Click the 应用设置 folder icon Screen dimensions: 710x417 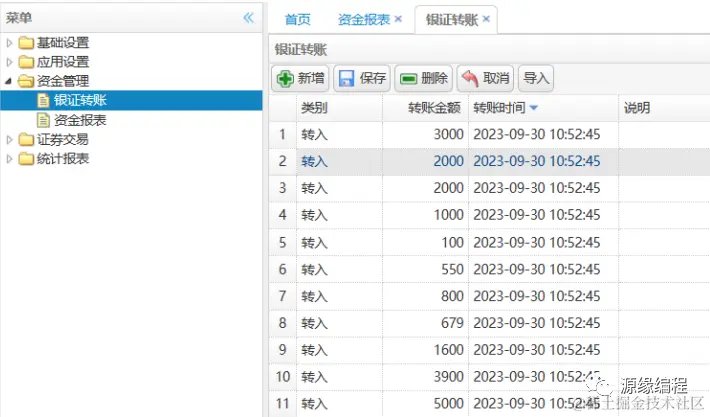[x=26, y=62]
